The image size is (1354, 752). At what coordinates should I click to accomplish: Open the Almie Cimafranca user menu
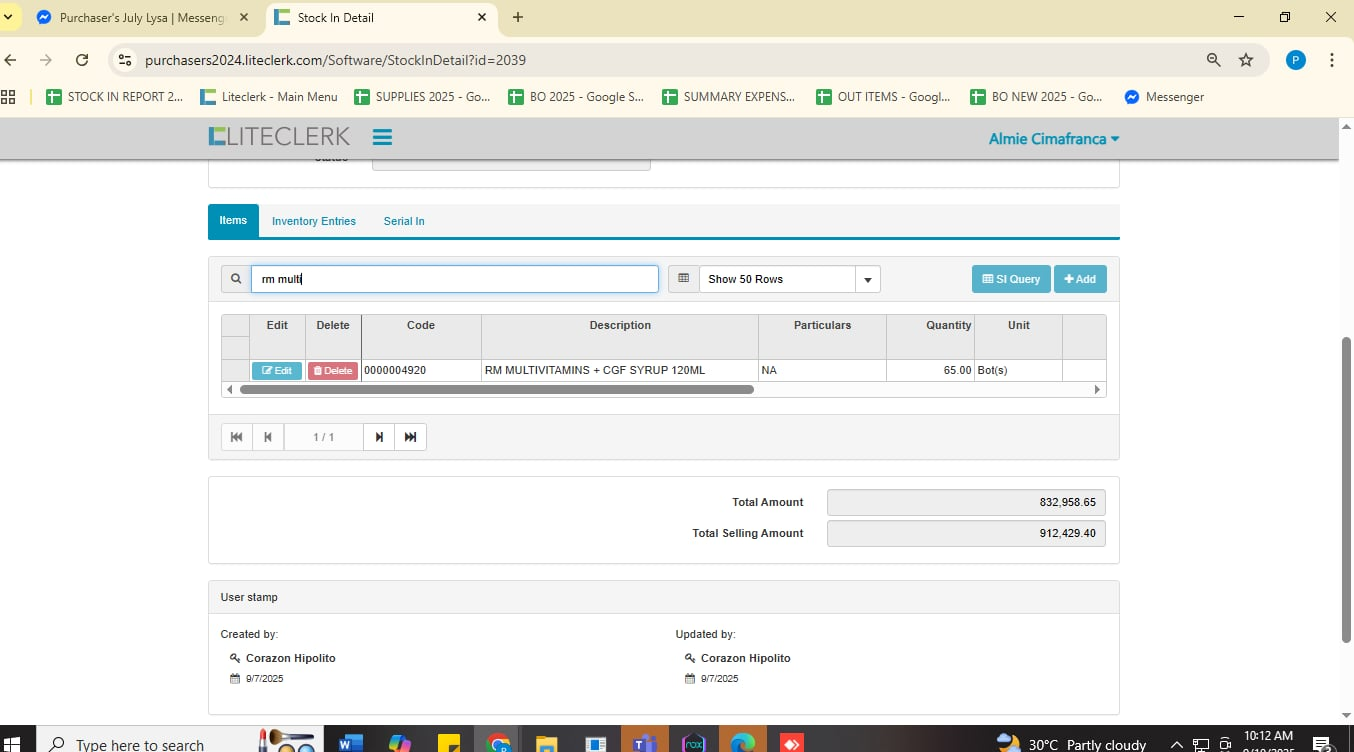pos(1053,139)
